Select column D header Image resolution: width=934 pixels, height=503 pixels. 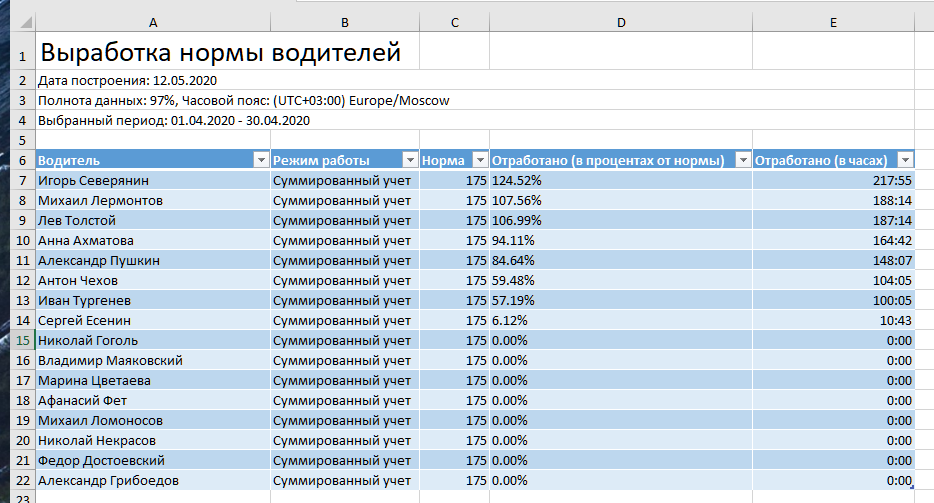point(620,22)
